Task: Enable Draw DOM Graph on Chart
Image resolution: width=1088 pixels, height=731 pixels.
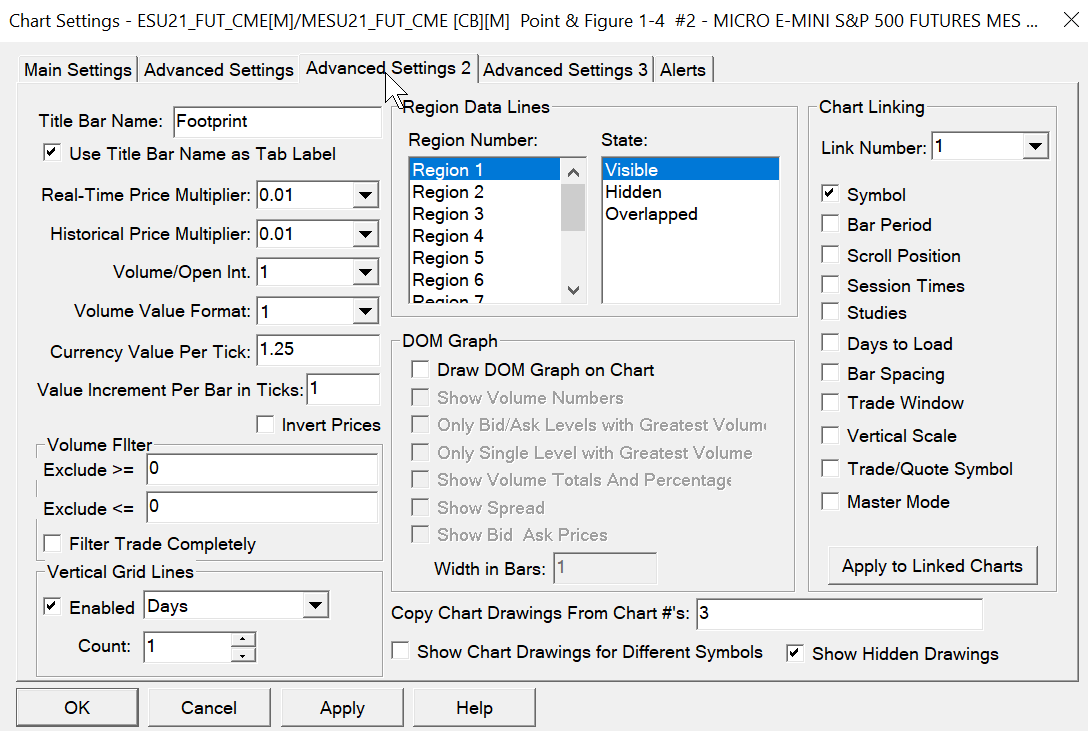Action: click(x=421, y=370)
